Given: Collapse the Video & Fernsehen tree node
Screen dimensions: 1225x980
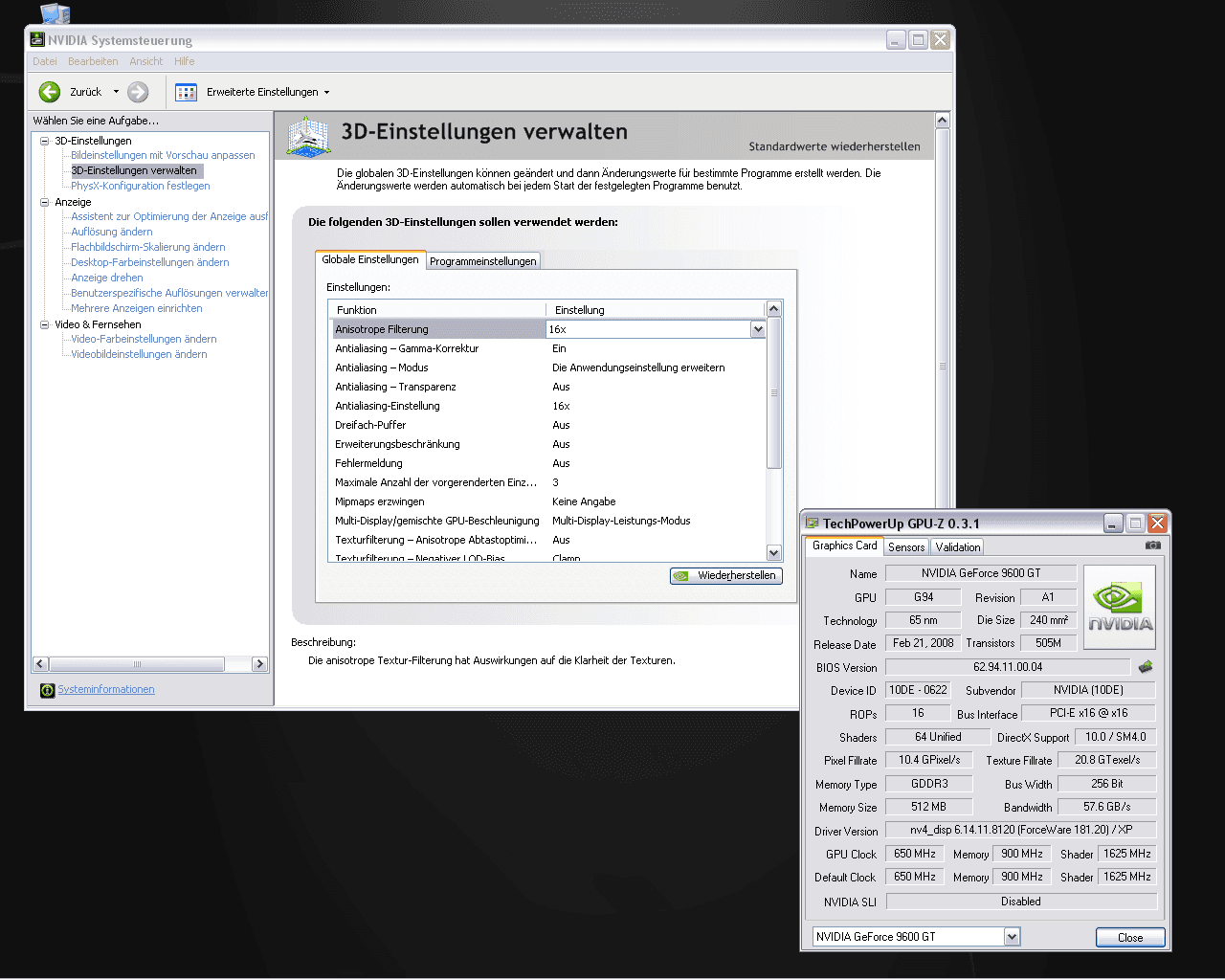Looking at the screenshot, I should pyautogui.click(x=44, y=324).
